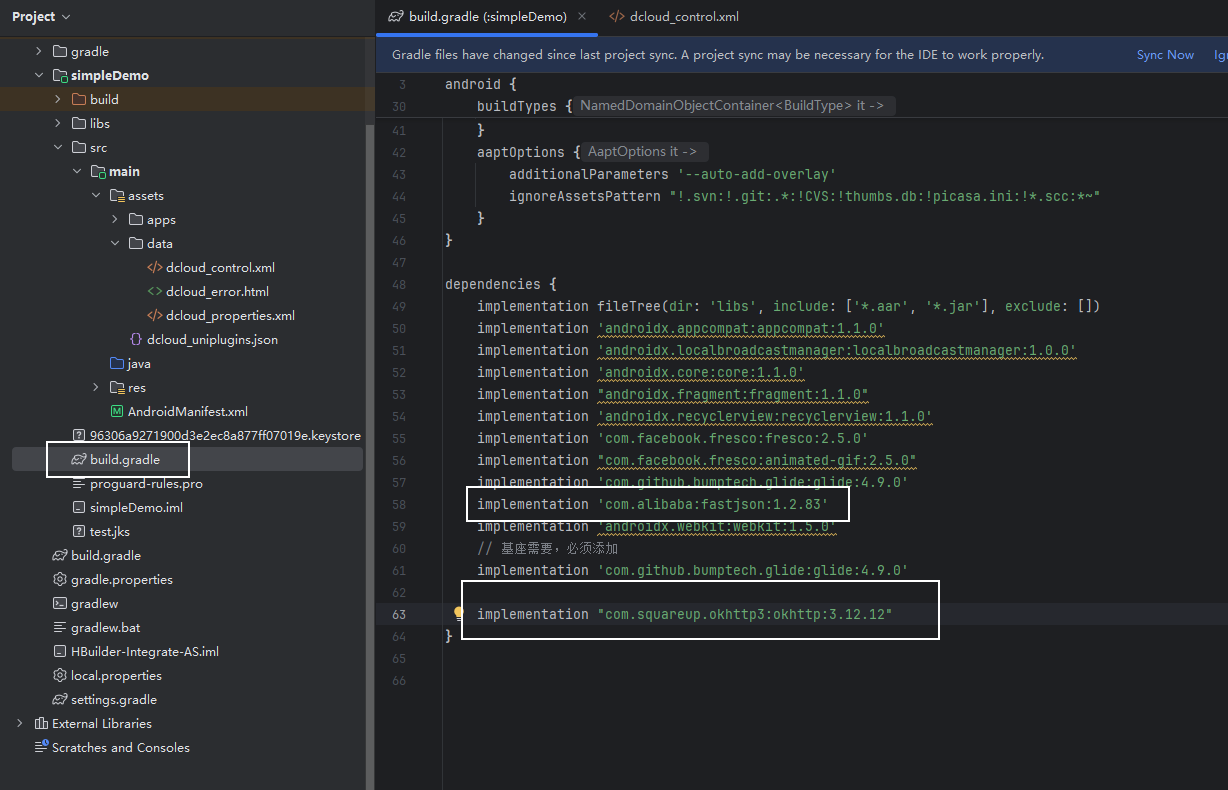Click the dcloud_error.html file icon

click(x=155, y=291)
